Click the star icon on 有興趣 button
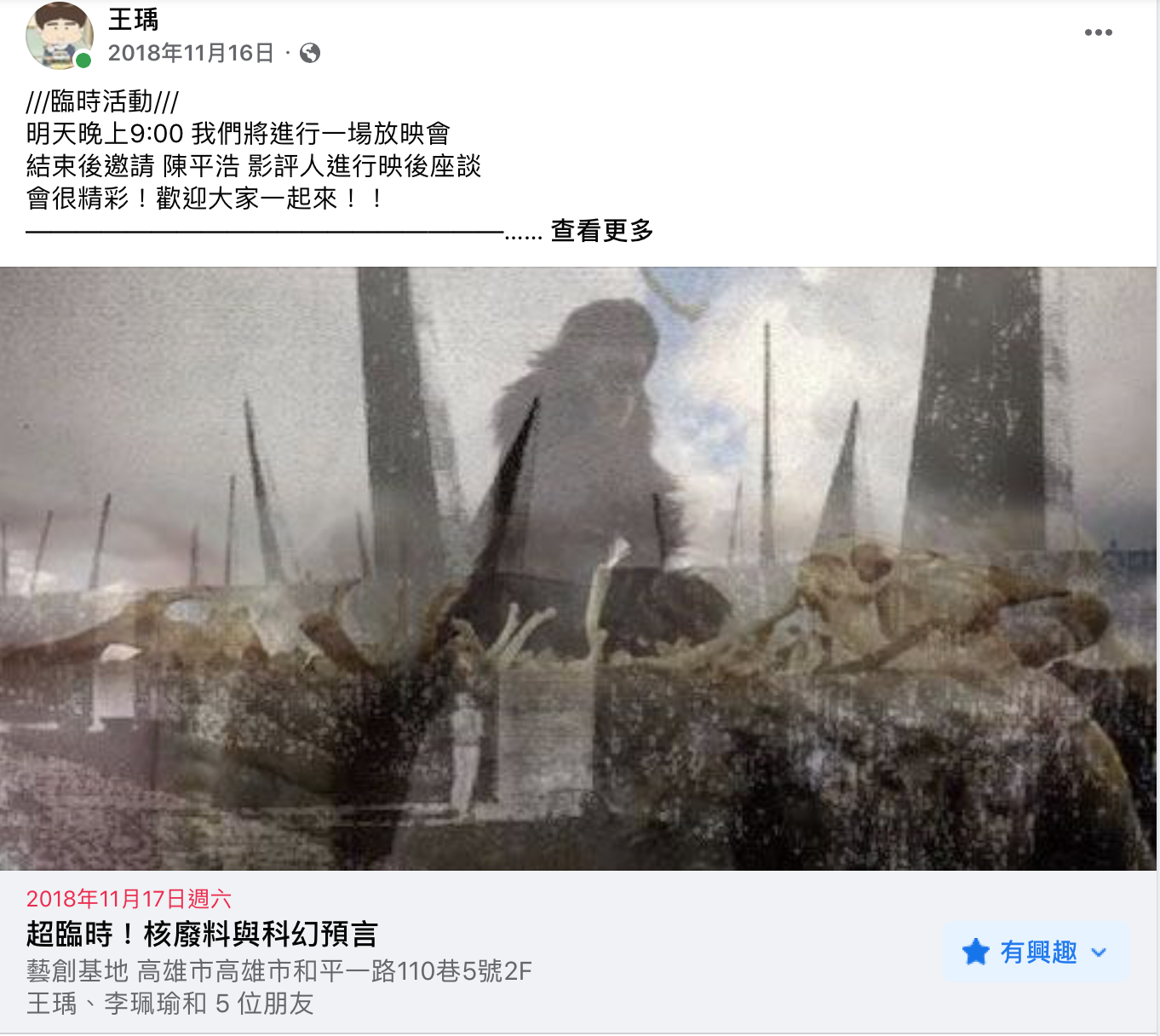The image size is (1160, 1036). pyautogui.click(x=975, y=952)
